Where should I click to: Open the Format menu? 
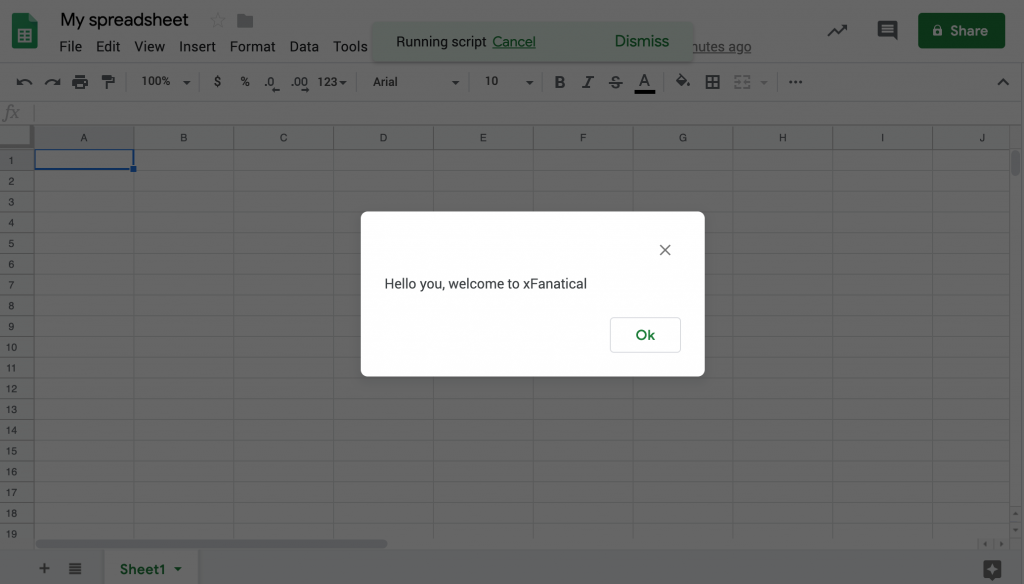[x=253, y=46]
